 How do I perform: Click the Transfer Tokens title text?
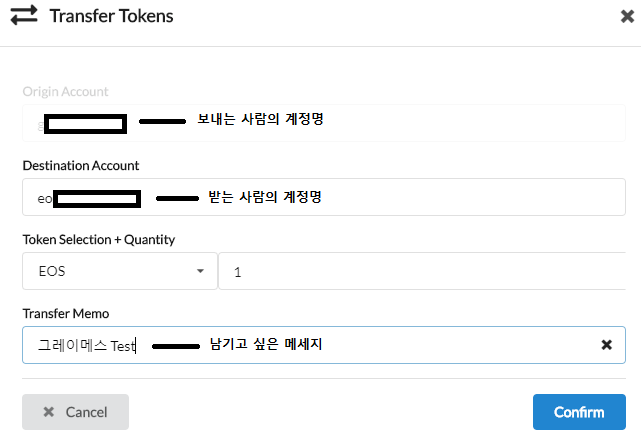pos(112,16)
